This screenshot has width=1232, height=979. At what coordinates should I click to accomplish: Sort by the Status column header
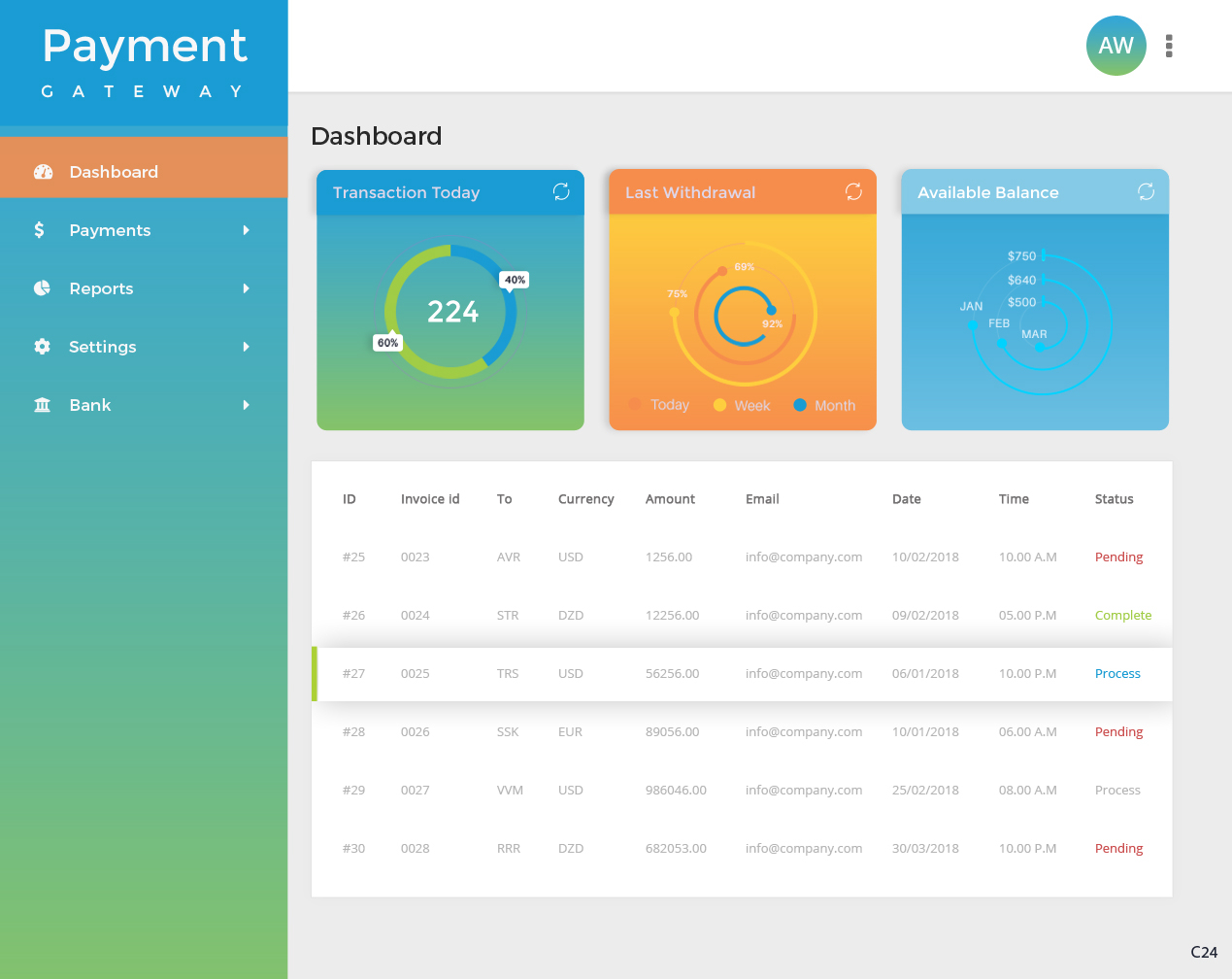point(1114,499)
